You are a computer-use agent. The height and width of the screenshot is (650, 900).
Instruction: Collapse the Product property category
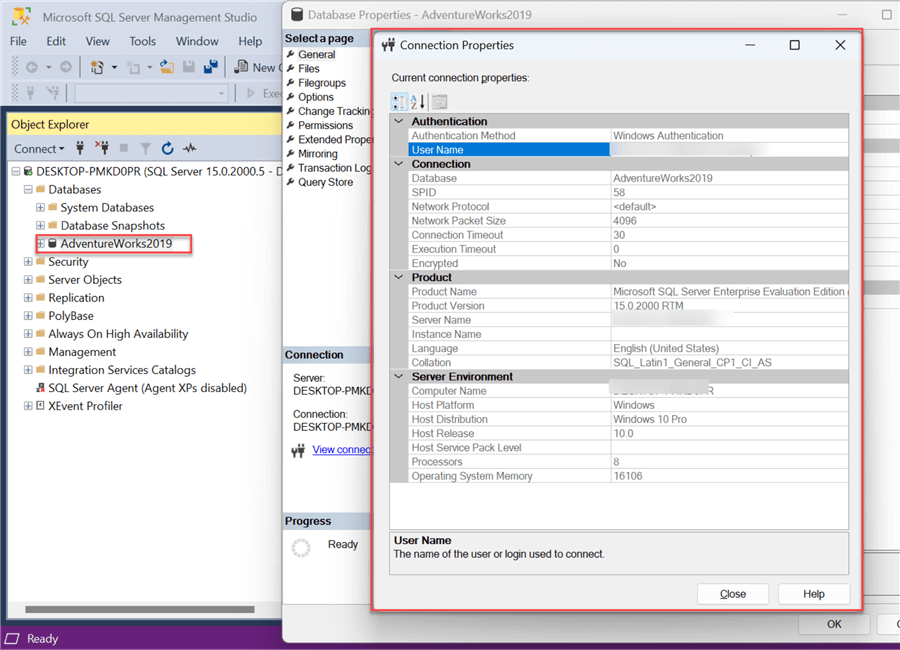click(x=399, y=277)
